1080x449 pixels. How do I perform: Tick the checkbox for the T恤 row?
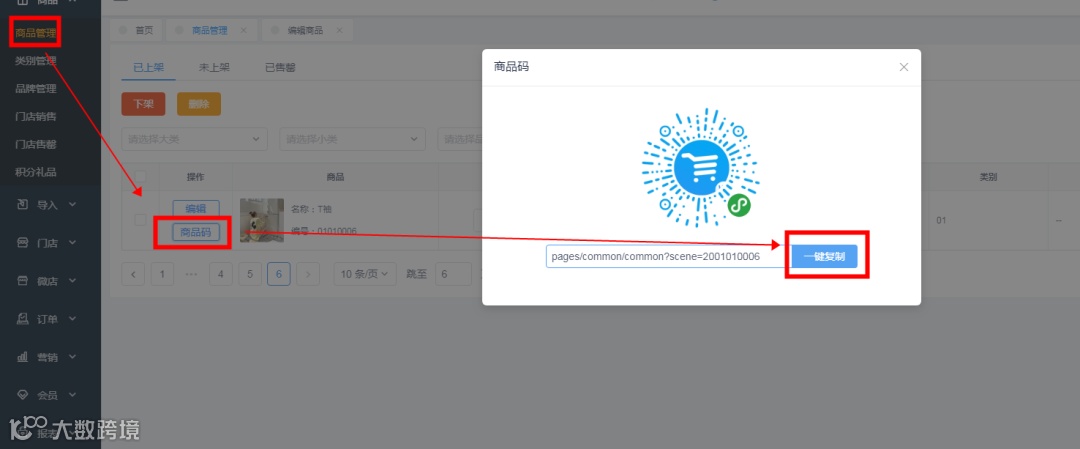click(140, 220)
